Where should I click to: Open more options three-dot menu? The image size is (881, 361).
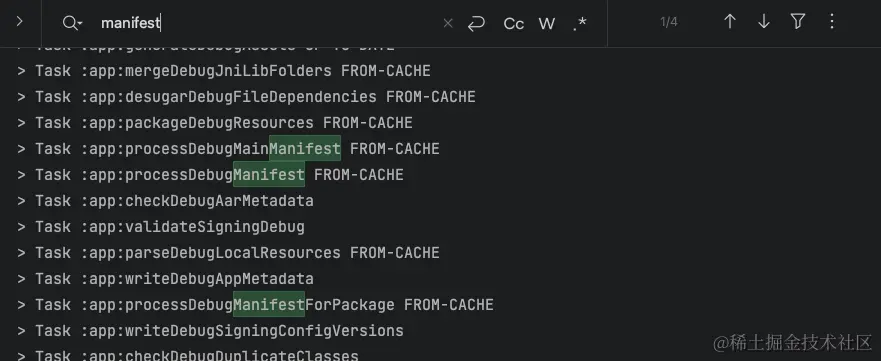(x=832, y=22)
